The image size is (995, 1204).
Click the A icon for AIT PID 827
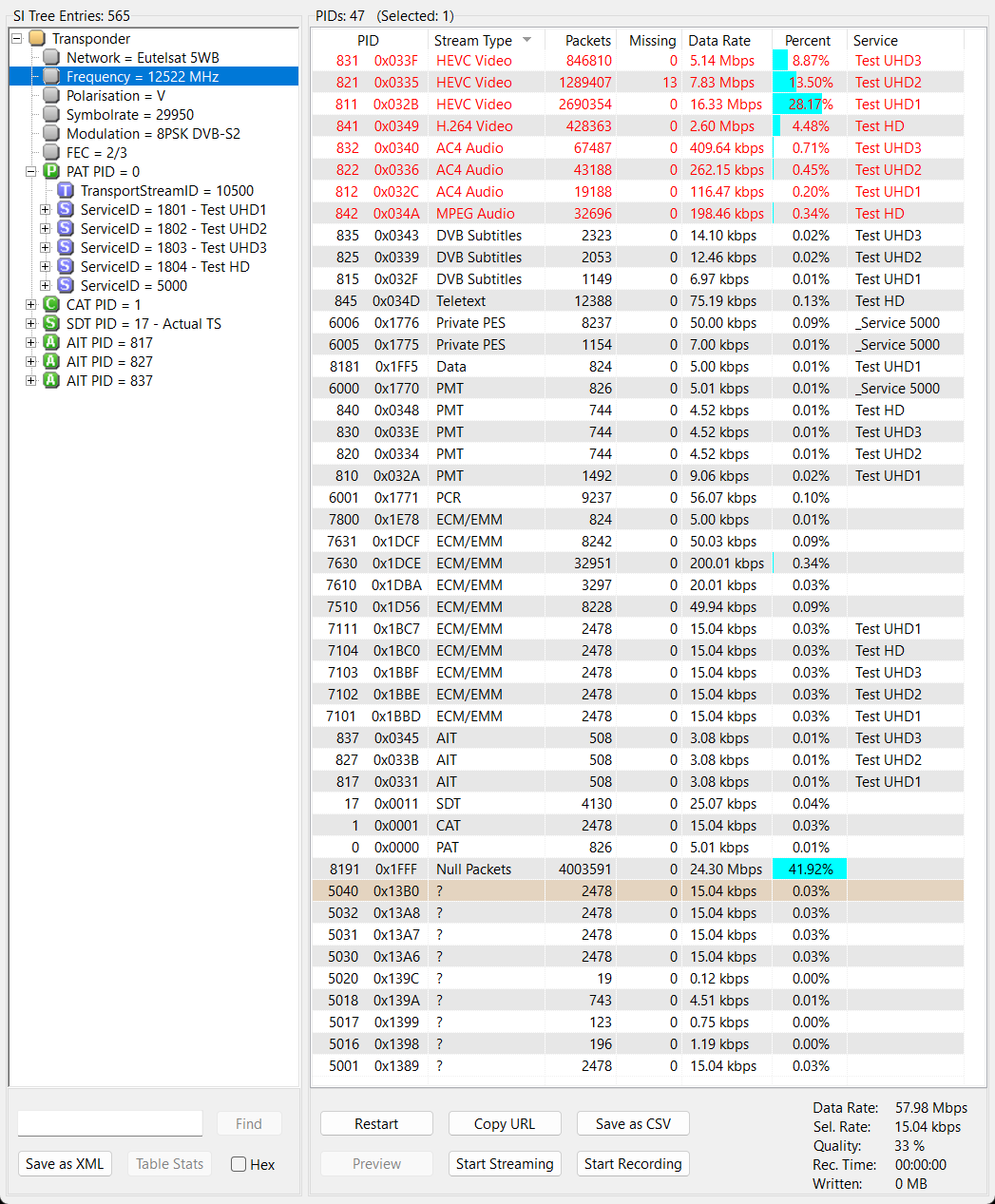[51, 362]
